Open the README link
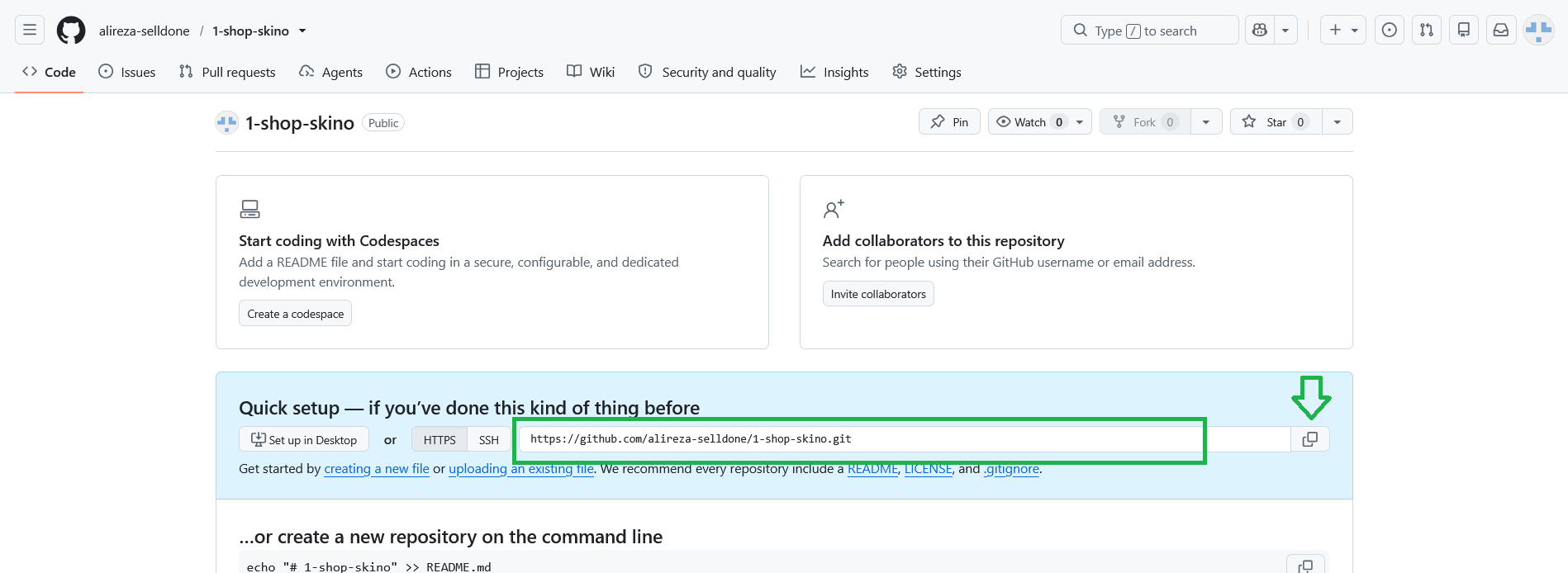 tap(872, 469)
